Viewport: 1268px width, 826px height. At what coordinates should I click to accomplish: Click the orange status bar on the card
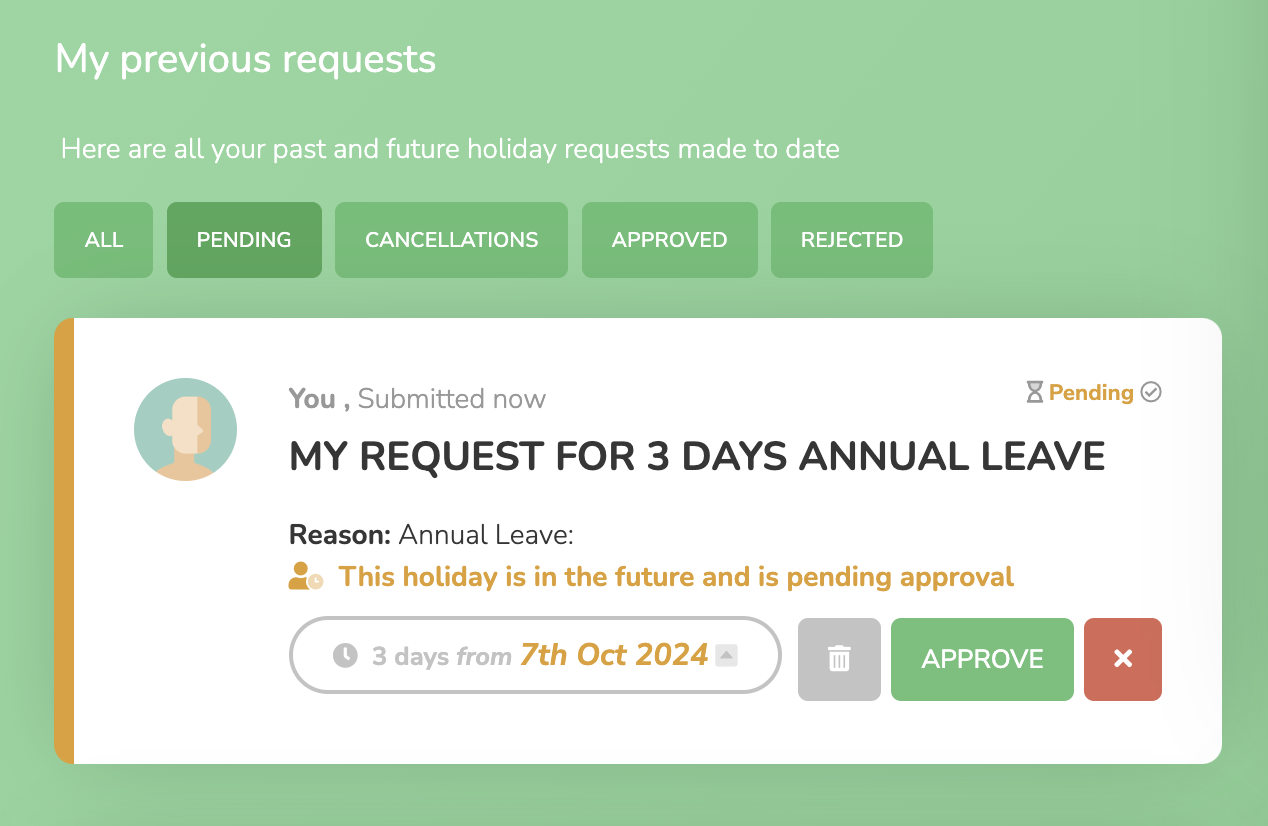(64, 541)
